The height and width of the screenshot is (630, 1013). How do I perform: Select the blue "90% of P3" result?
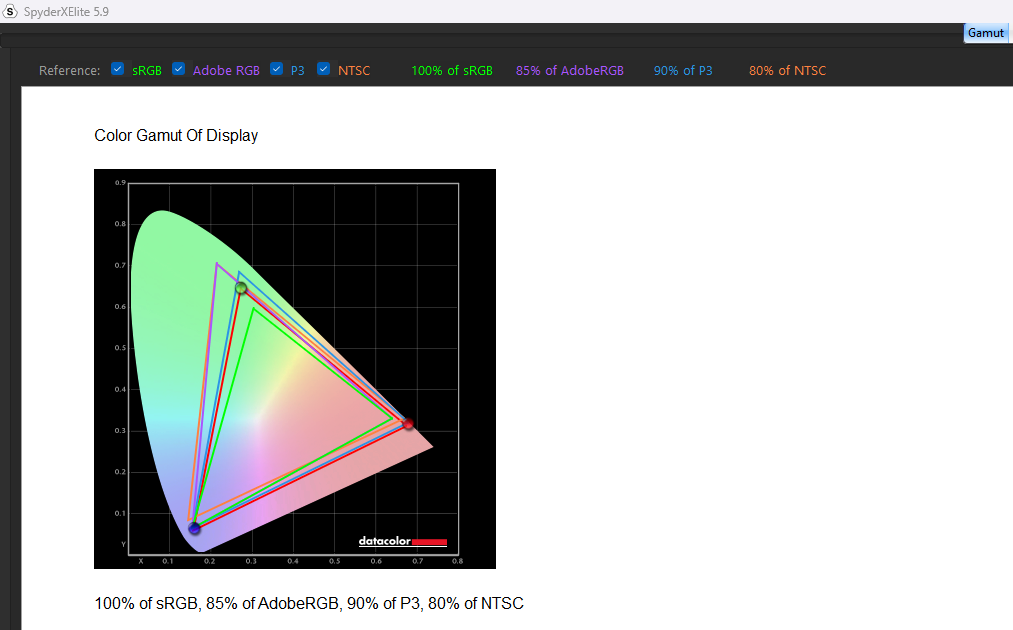[x=683, y=71]
